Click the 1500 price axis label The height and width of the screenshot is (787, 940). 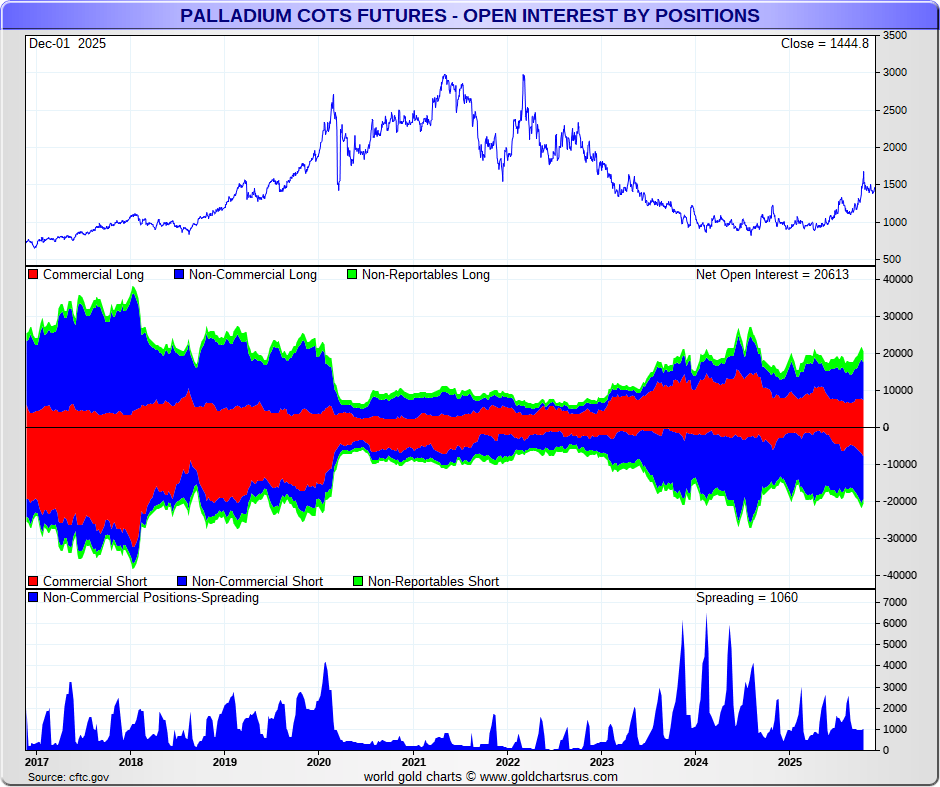tap(895, 185)
